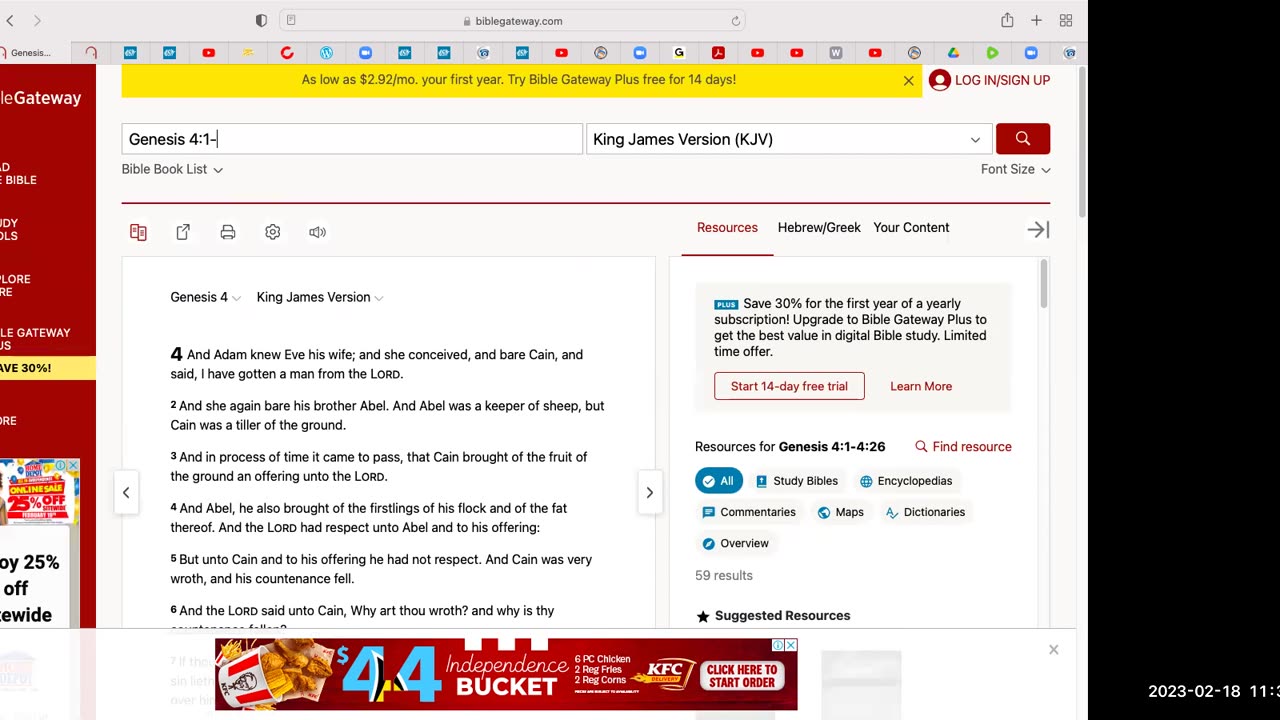The image size is (1280, 720).
Task: Show Safari tab overview grid
Action: click(1066, 20)
